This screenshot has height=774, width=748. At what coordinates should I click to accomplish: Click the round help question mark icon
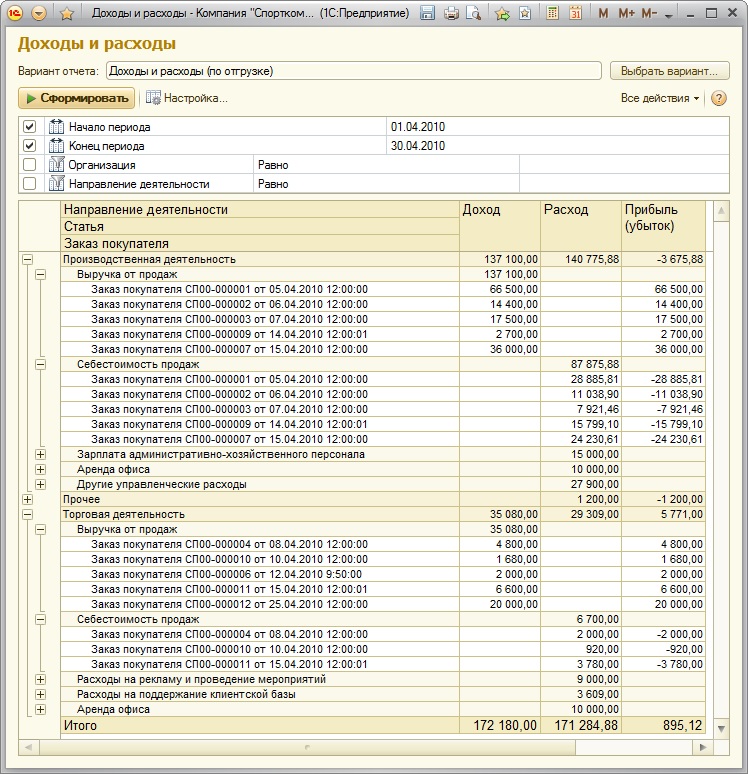point(718,98)
